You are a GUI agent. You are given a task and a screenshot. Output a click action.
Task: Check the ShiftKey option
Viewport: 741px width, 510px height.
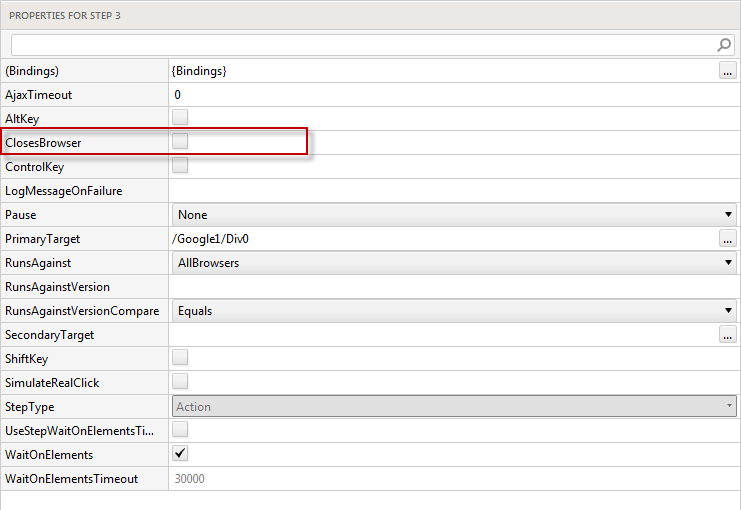click(x=180, y=358)
